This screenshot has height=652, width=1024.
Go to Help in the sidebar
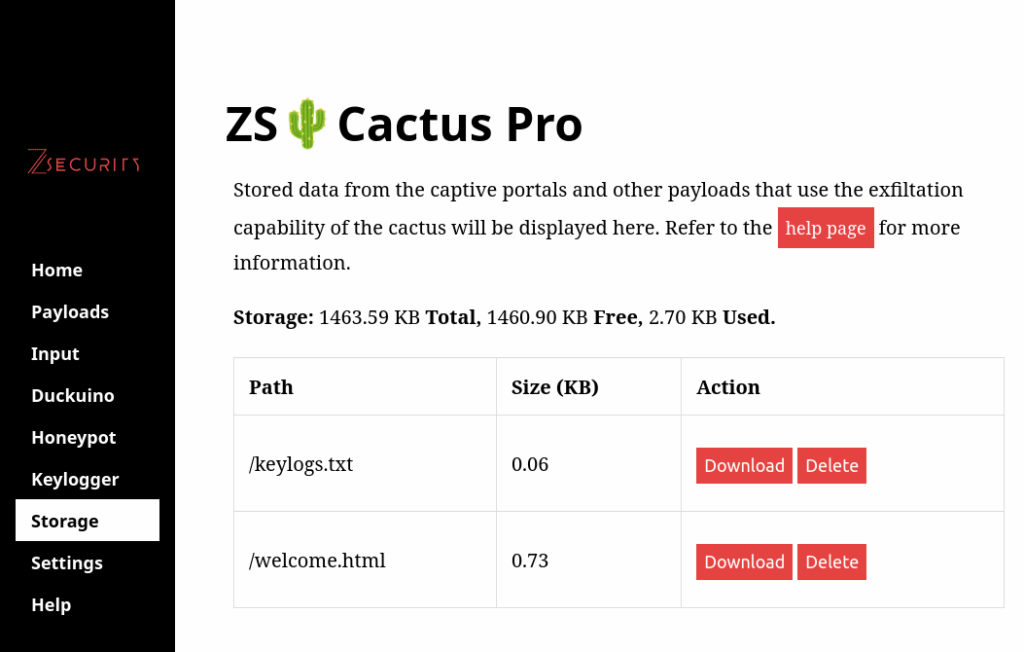[51, 605]
